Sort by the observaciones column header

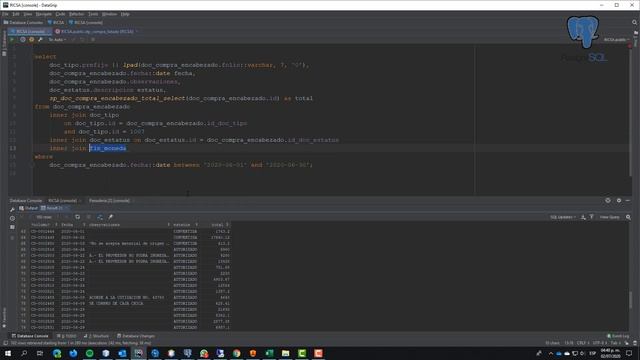129,225
